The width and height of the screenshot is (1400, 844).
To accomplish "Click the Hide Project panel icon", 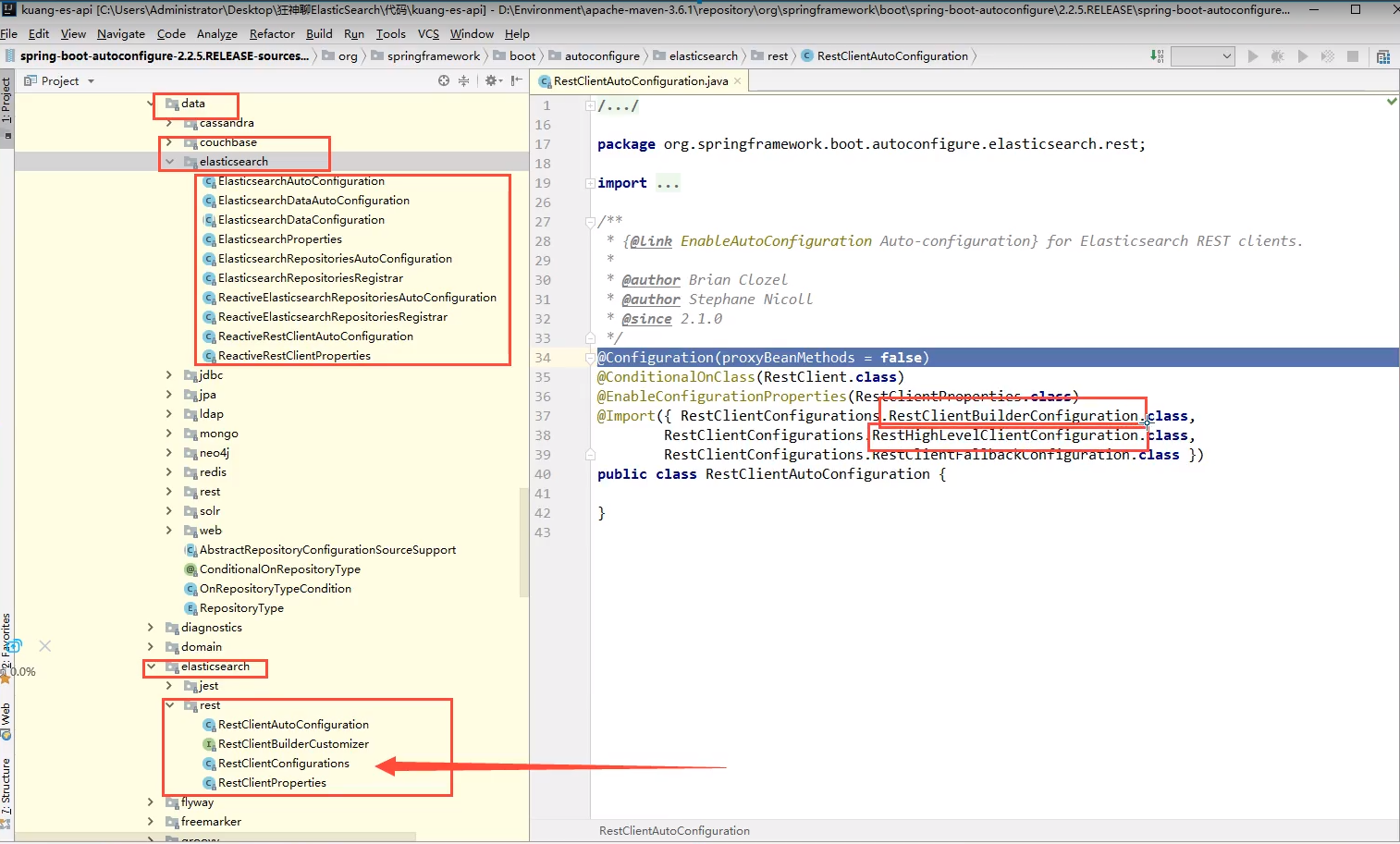I will point(517,80).
